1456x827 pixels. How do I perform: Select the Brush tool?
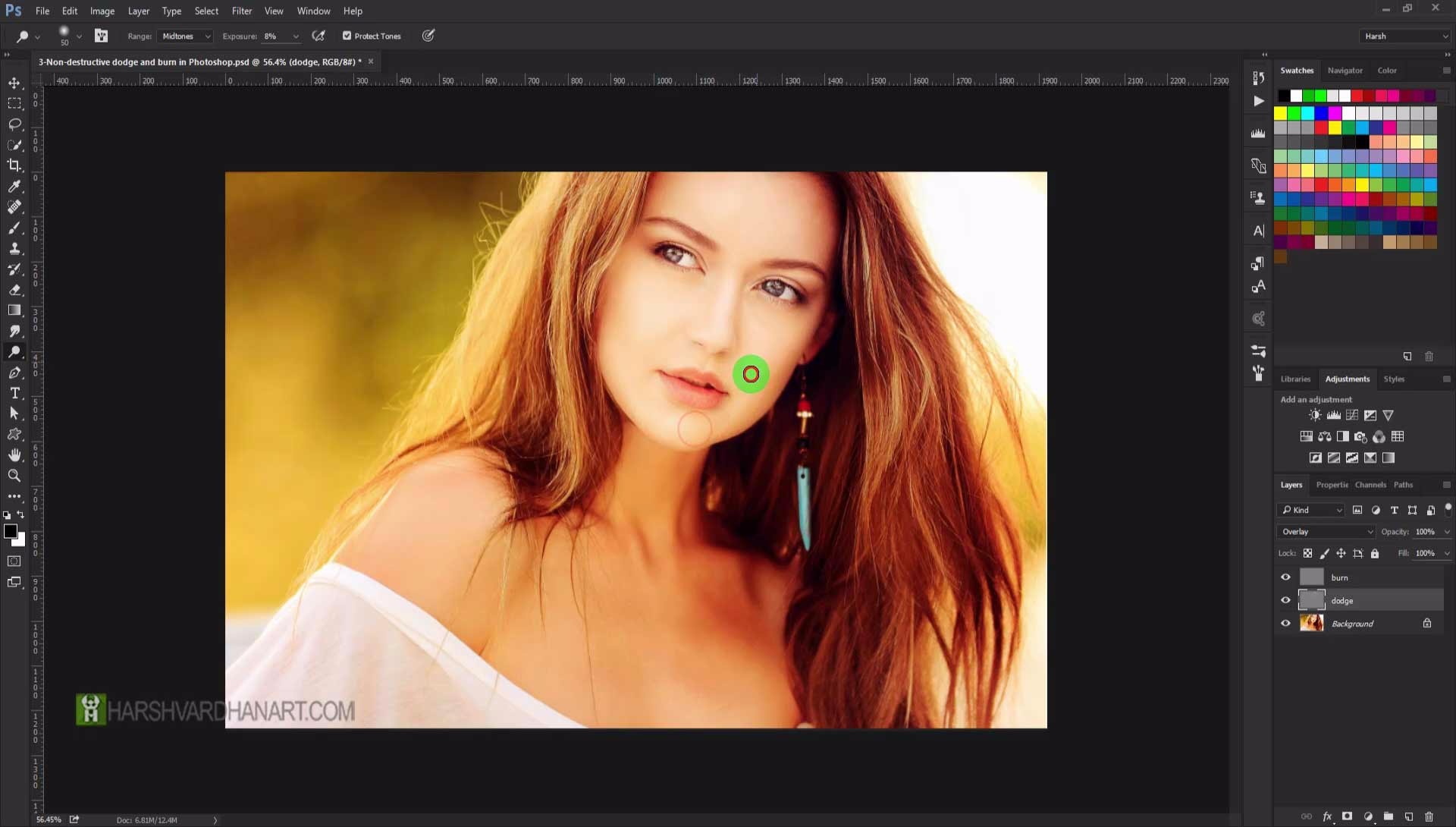click(x=14, y=228)
